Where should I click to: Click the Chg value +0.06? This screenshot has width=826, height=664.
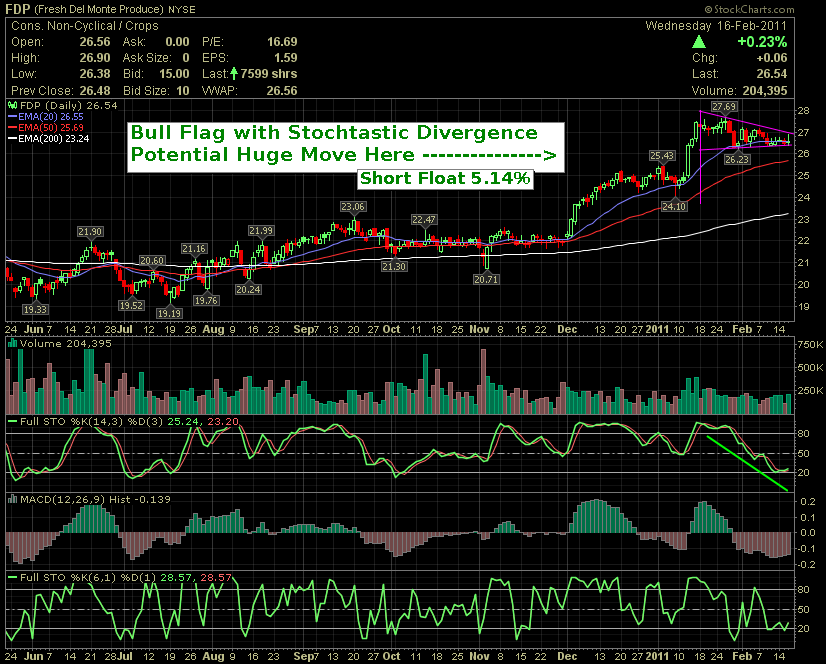pyautogui.click(x=772, y=58)
